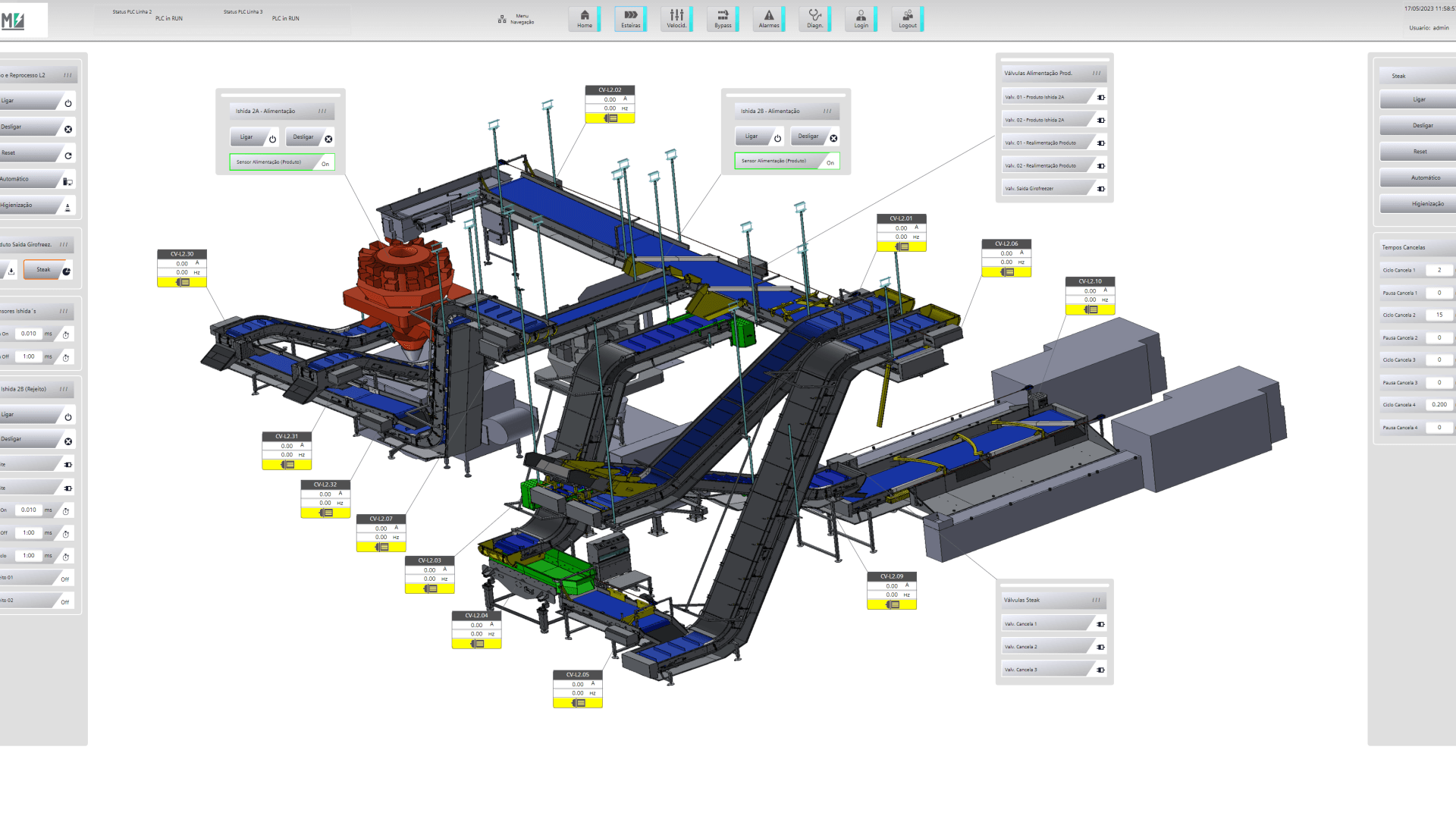Screen dimensions: 1456x819
Task: Toggle Ishida 2A Sensor Alimentação (Produto) On
Action: point(282,162)
